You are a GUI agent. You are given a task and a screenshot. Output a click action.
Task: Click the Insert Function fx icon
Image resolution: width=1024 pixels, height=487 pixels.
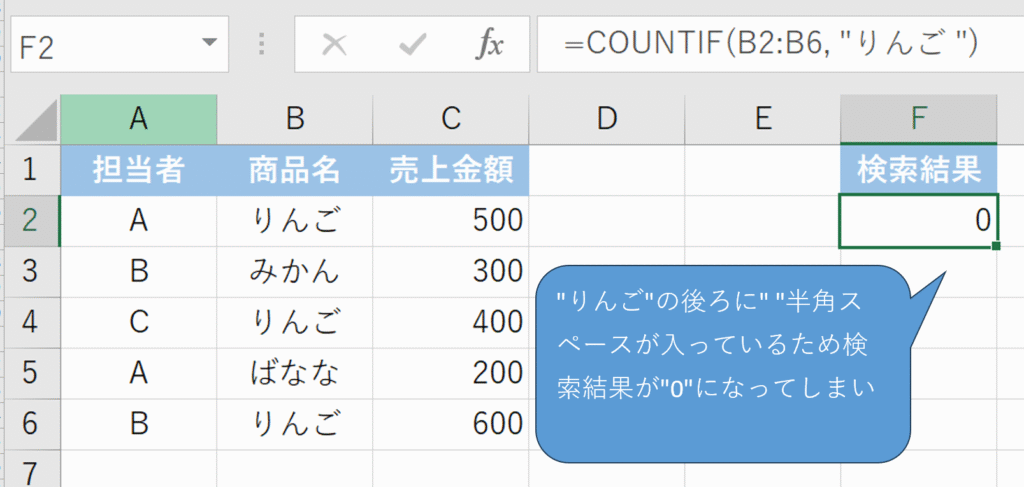[489, 44]
